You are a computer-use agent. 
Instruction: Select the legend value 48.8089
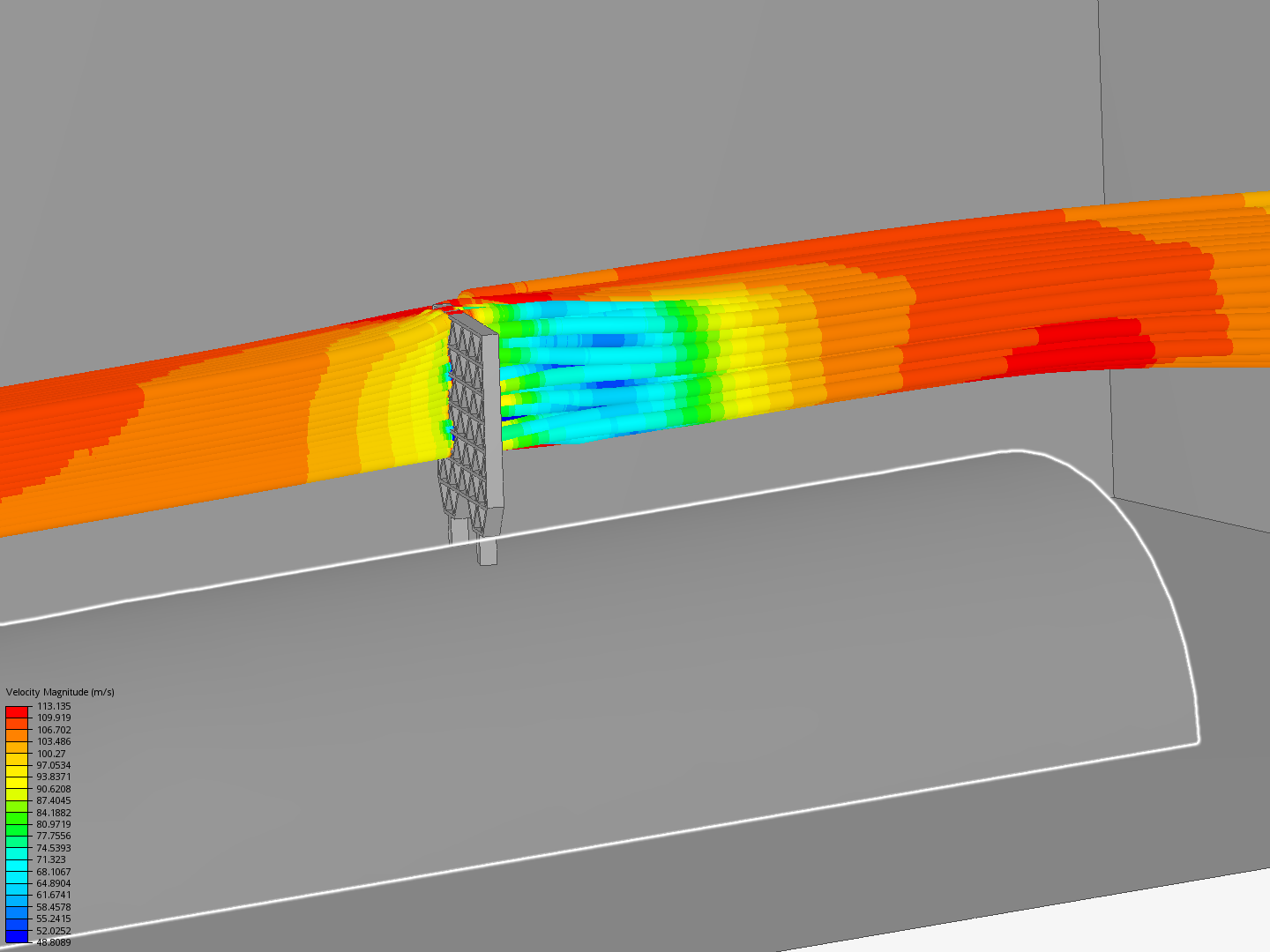[54, 942]
